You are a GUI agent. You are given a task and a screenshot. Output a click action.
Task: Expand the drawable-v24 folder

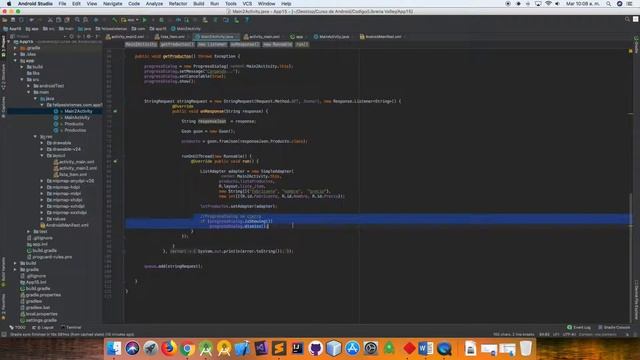(x=42, y=149)
